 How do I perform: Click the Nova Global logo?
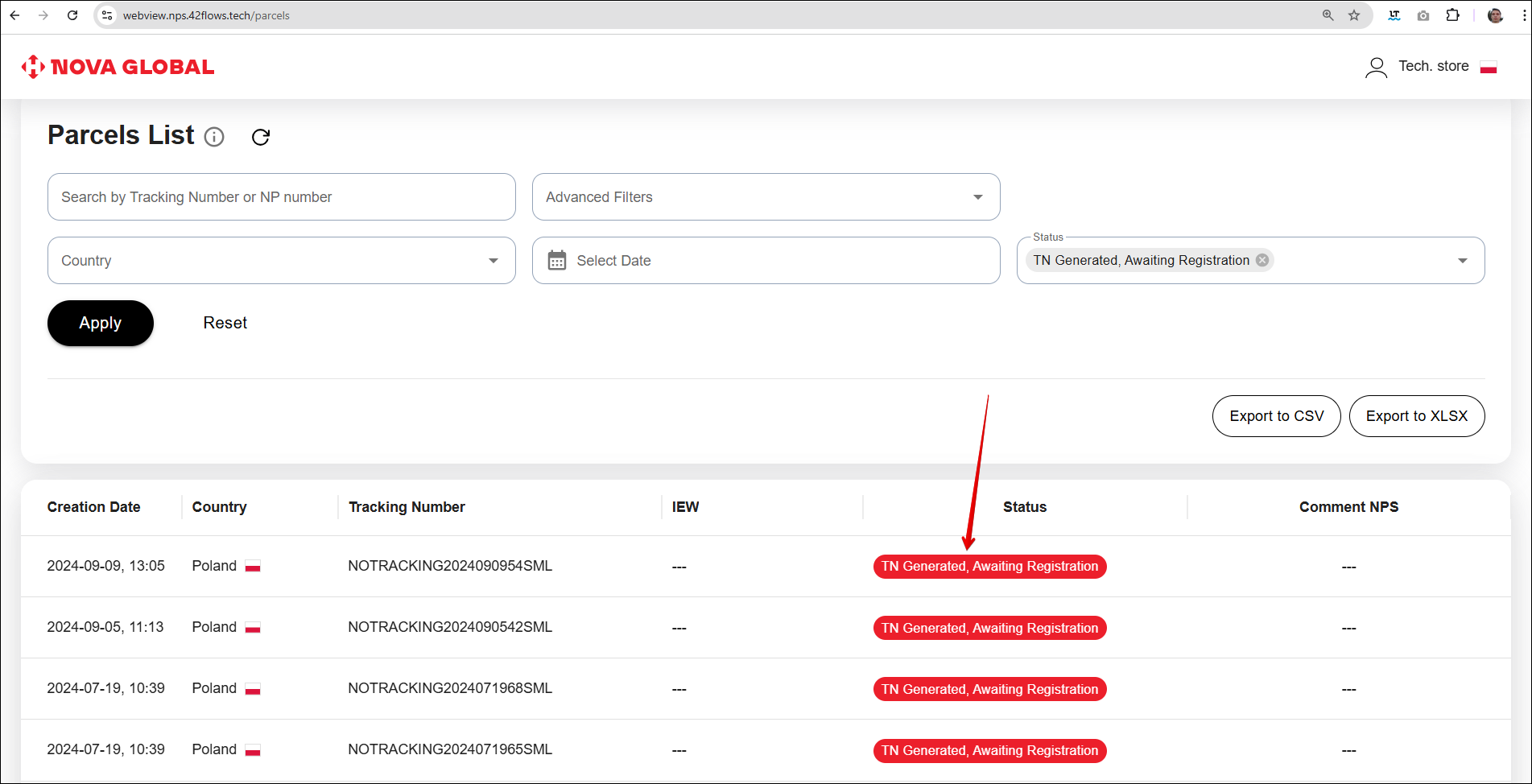coord(118,67)
